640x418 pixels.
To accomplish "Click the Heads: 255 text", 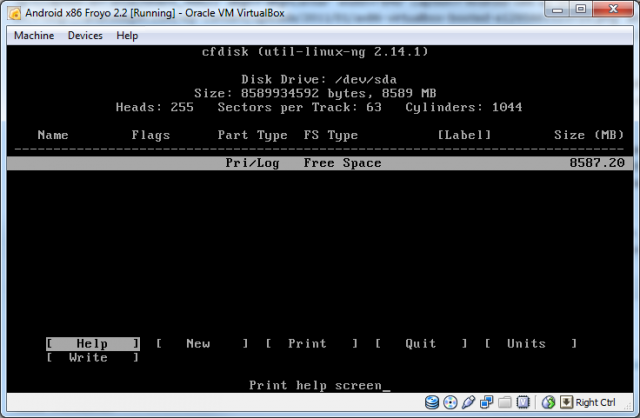I will pos(154,107).
